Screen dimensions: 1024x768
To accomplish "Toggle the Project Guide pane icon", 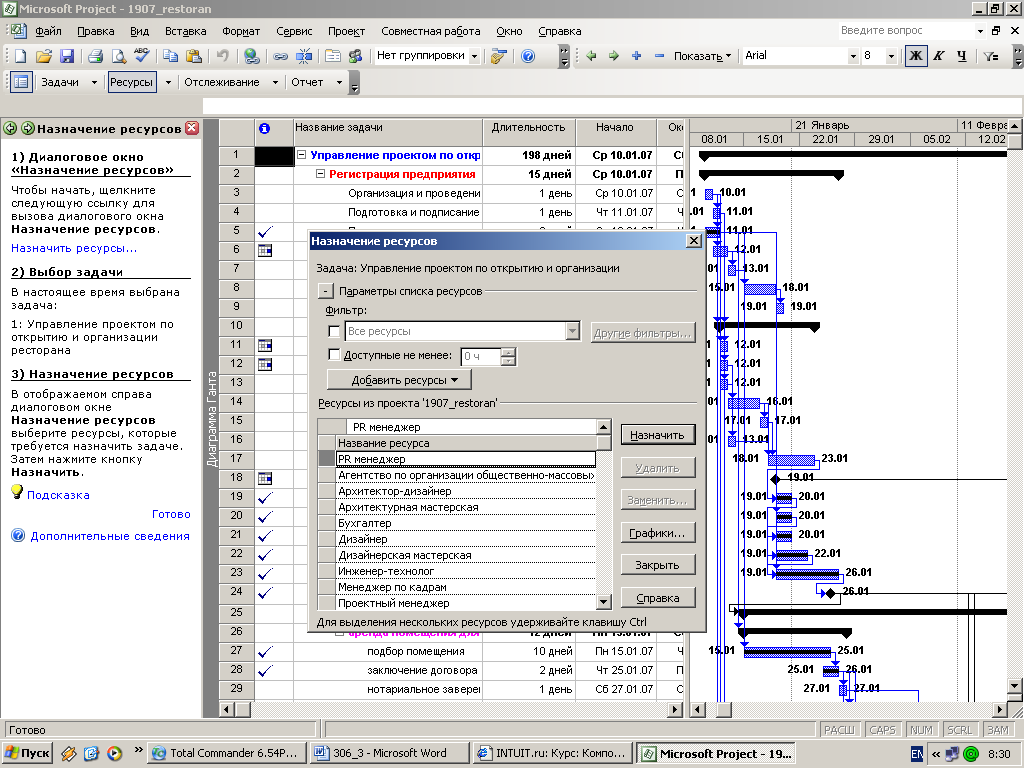I will tap(21, 82).
